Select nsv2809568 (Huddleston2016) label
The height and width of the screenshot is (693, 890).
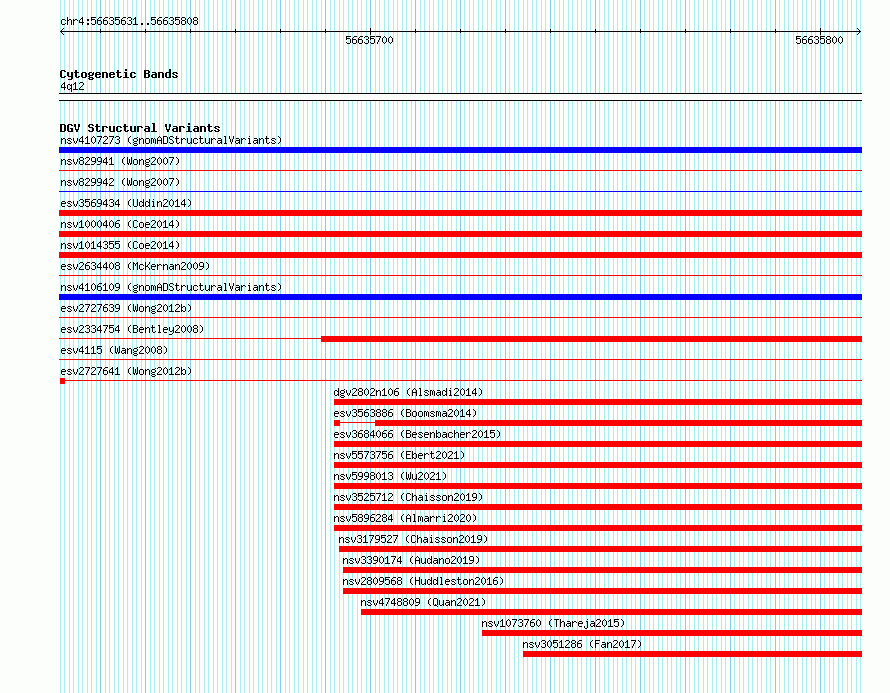[x=423, y=581]
